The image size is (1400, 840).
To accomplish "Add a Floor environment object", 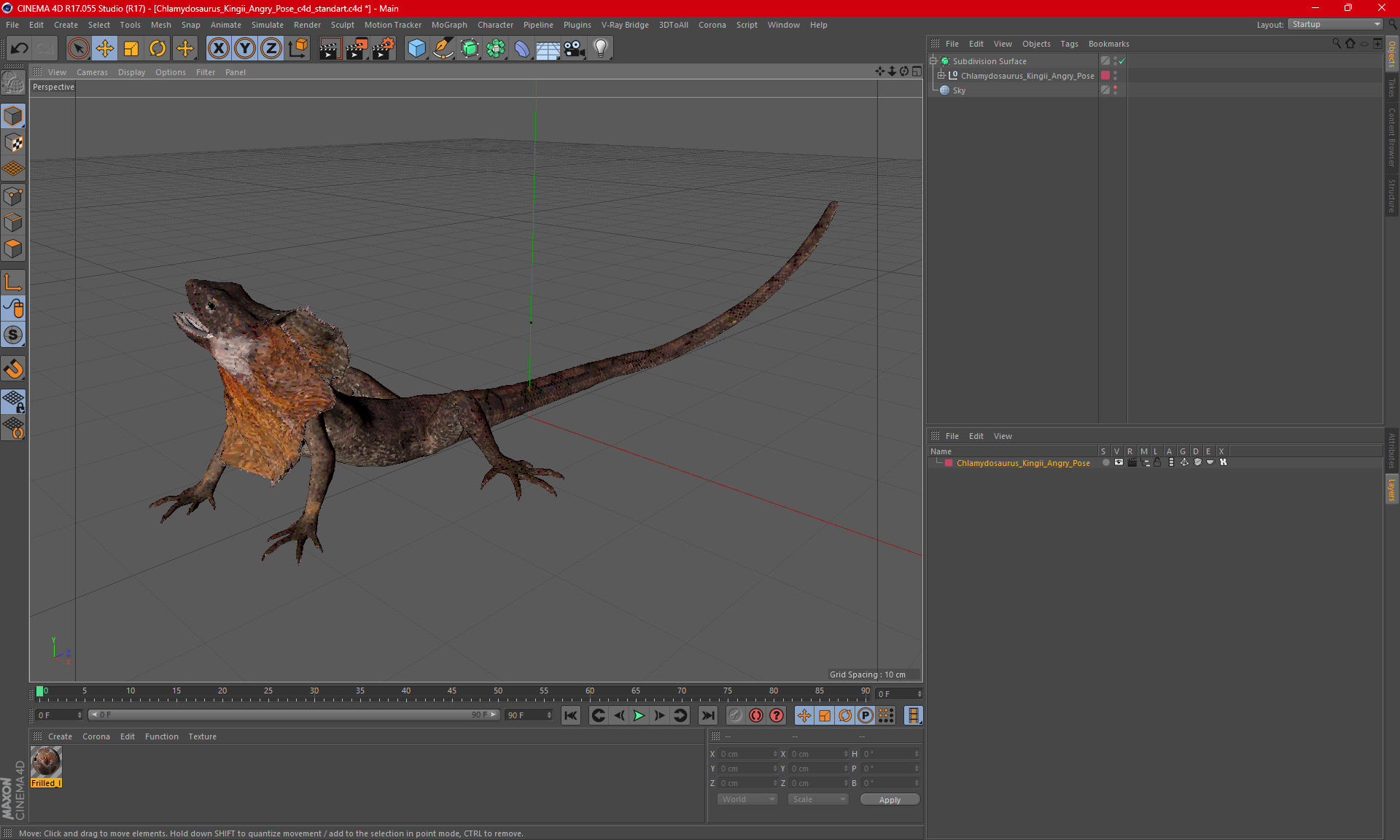I will tap(548, 49).
